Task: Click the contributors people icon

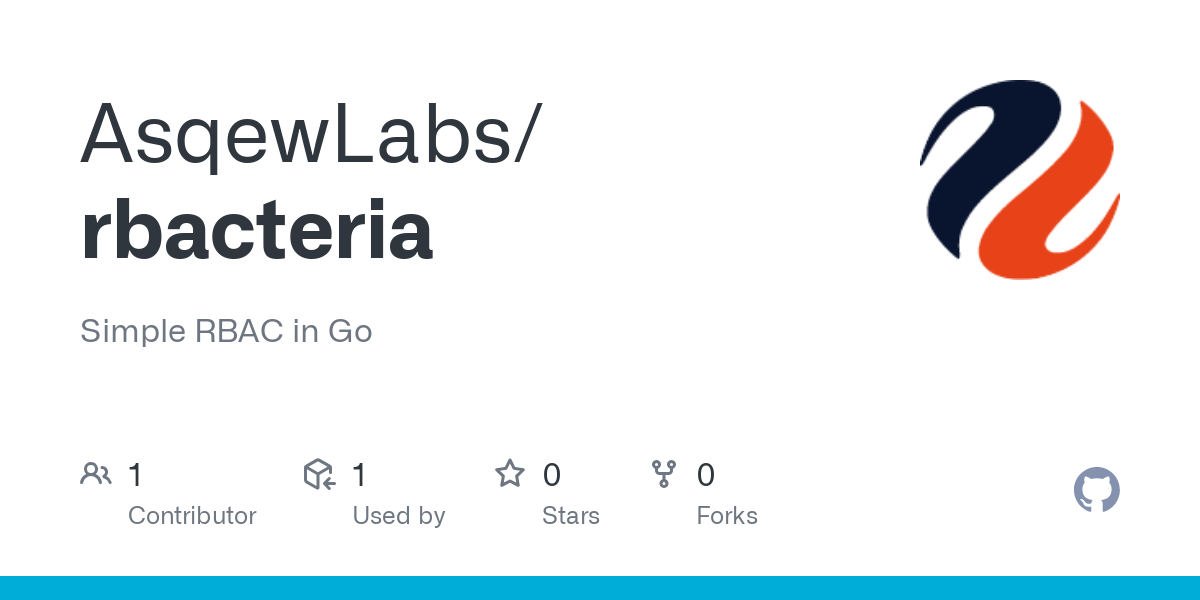Action: tap(96, 474)
